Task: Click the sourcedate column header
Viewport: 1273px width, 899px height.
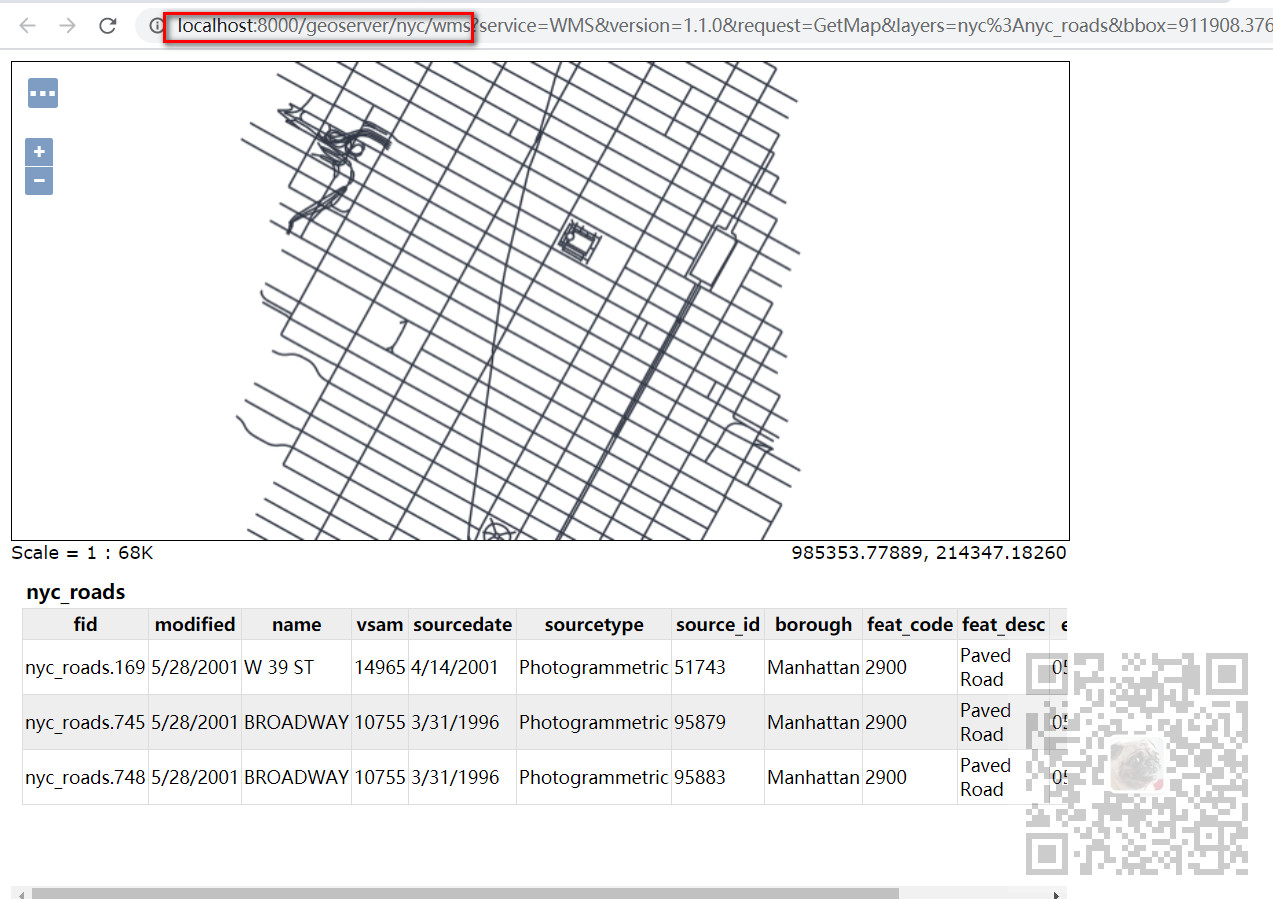Action: pyautogui.click(x=462, y=625)
